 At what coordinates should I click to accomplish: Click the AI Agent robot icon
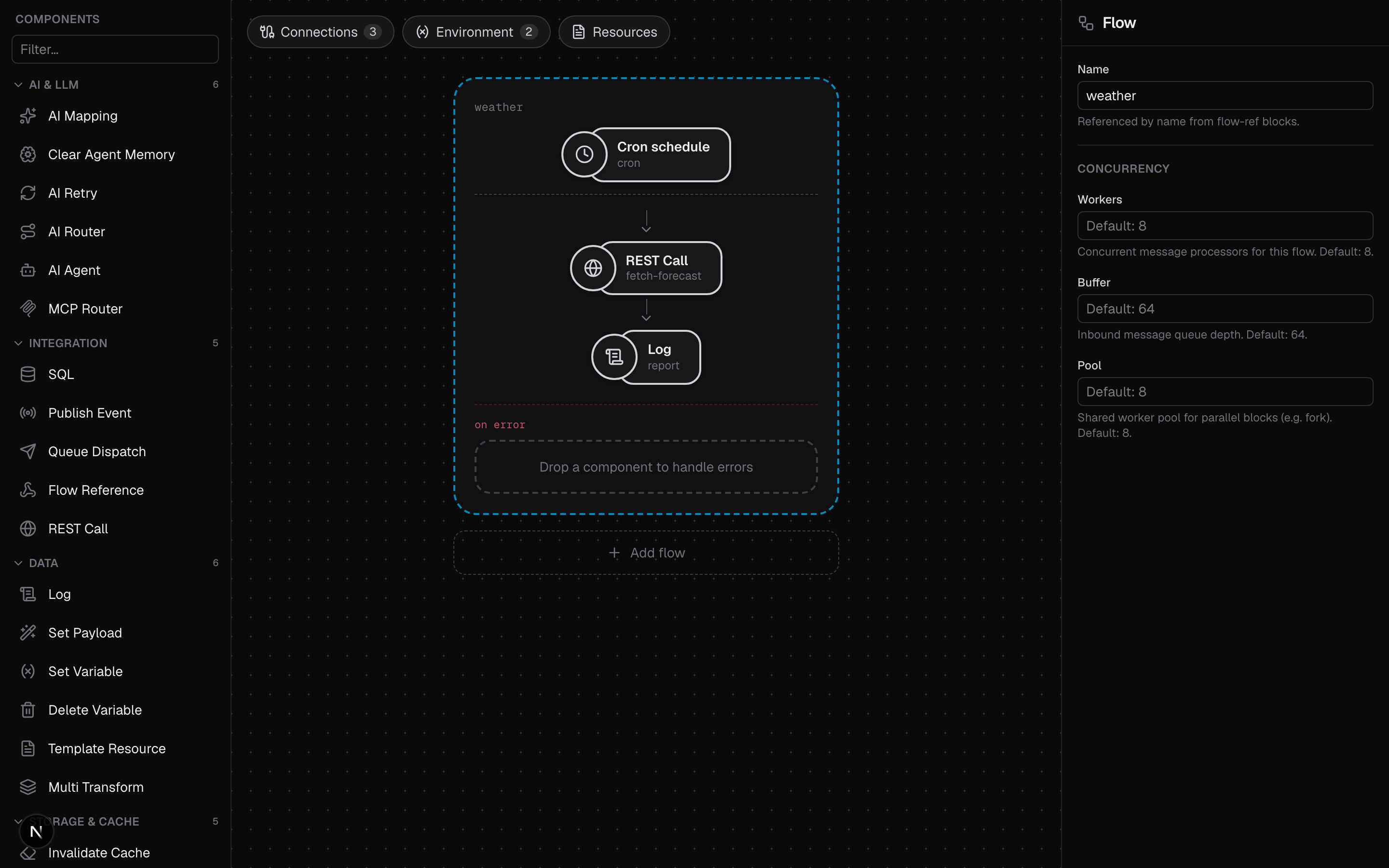tap(27, 270)
